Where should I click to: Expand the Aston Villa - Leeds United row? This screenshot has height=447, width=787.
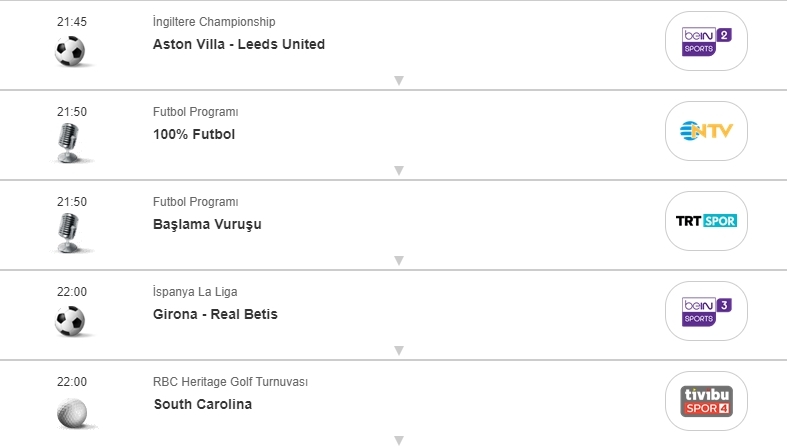click(x=398, y=80)
